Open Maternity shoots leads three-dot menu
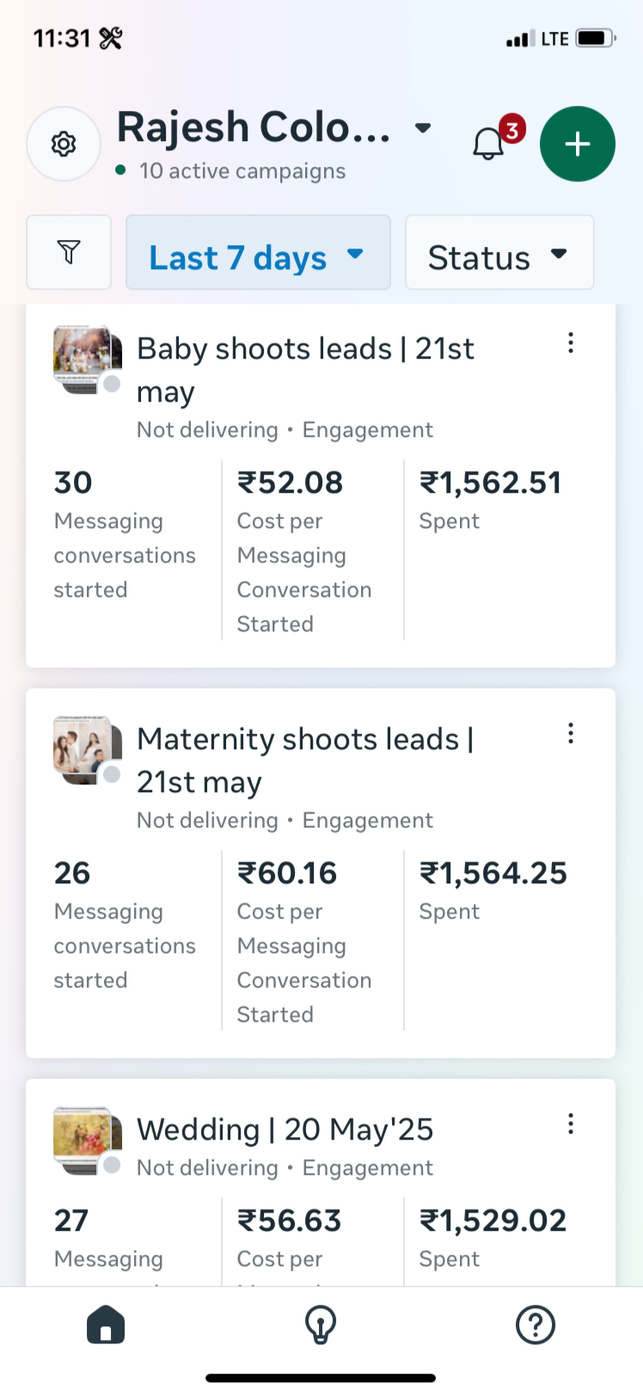The image size is (643, 1396). click(570, 733)
